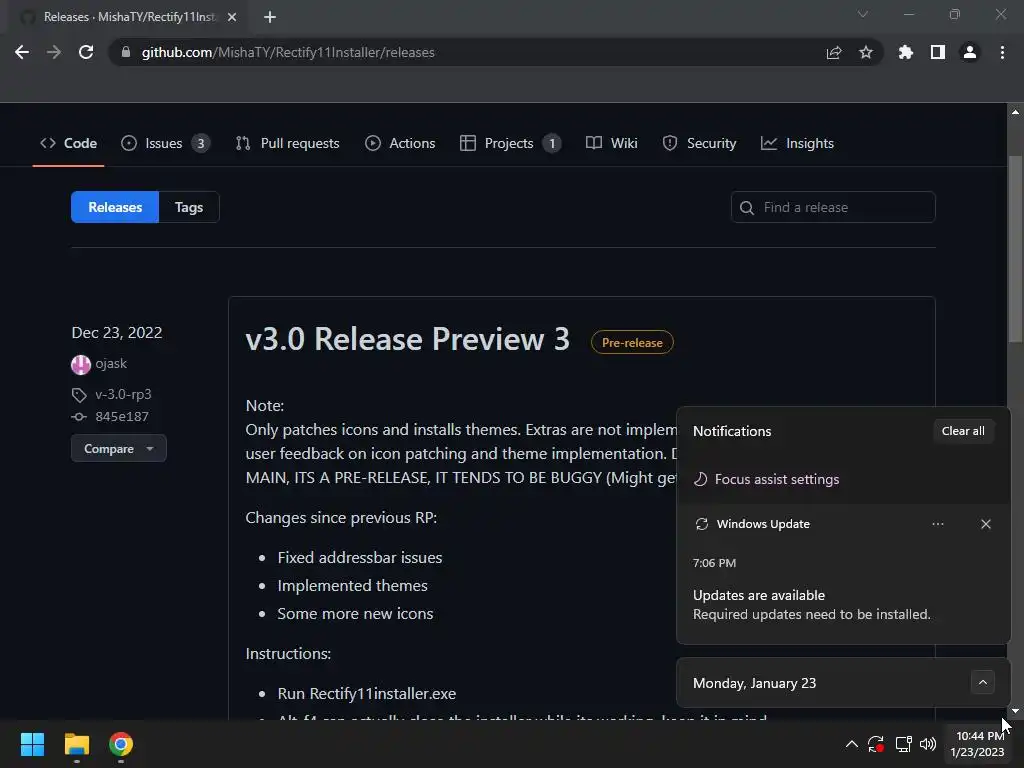Clear all notifications
This screenshot has width=1024, height=768.
pyautogui.click(x=963, y=431)
